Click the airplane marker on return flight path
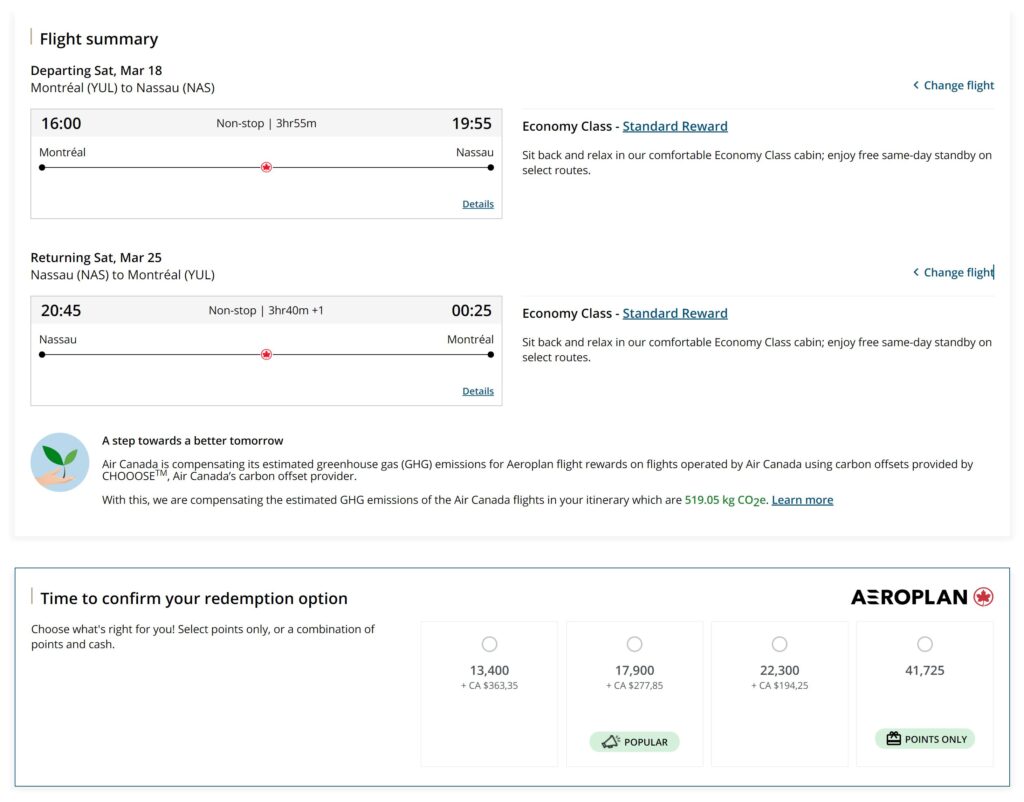 coord(266,354)
